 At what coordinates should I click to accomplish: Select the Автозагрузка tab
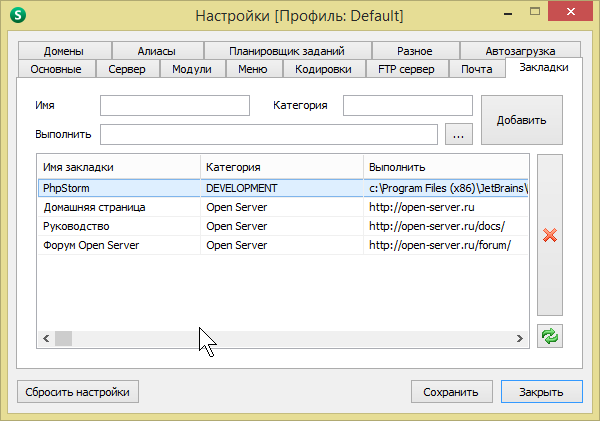point(520,51)
